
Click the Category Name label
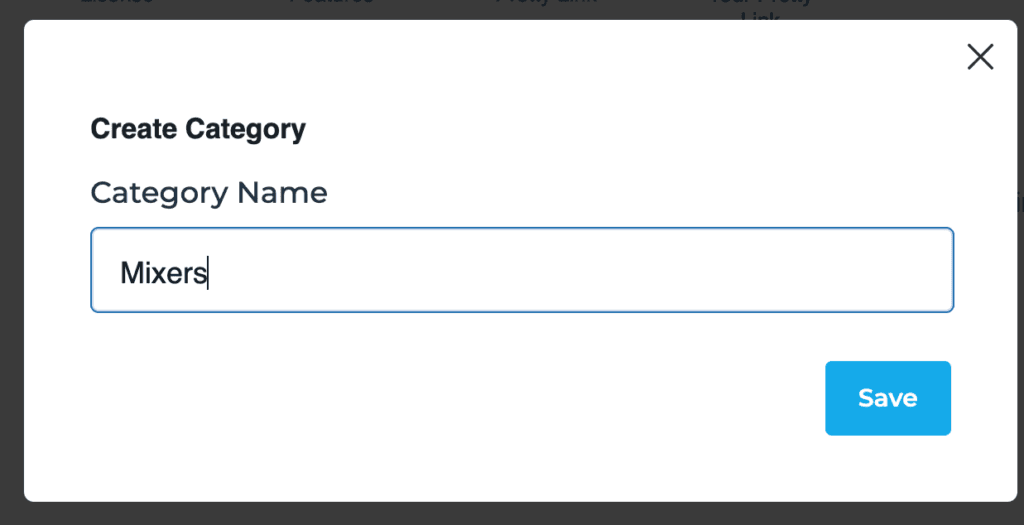click(x=209, y=192)
